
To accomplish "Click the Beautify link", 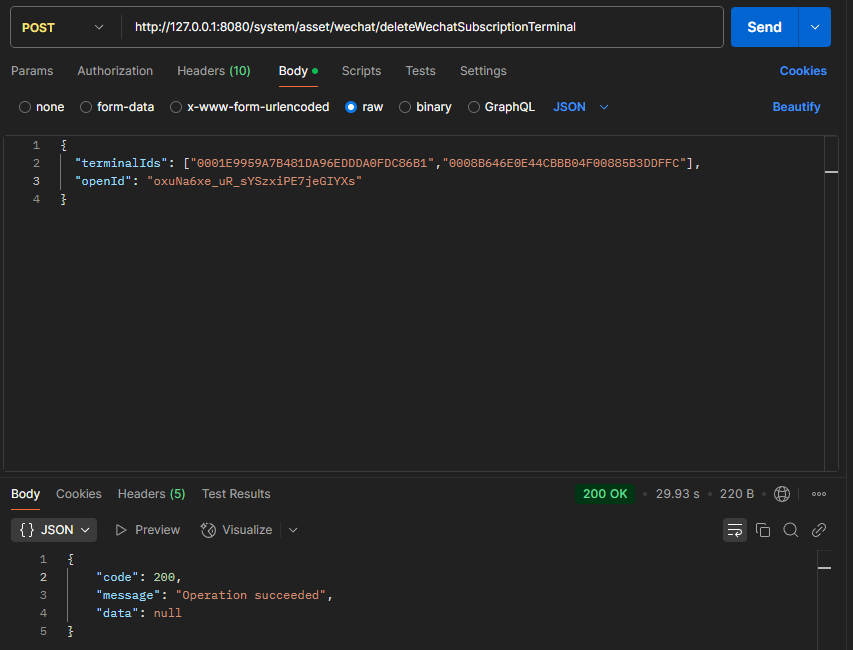I will click(796, 107).
